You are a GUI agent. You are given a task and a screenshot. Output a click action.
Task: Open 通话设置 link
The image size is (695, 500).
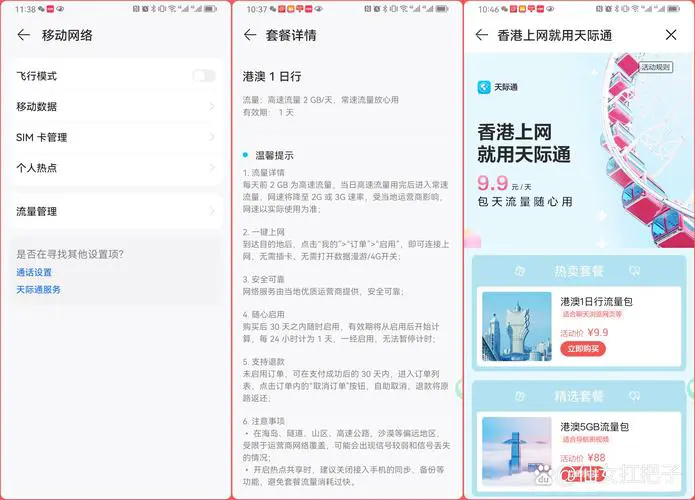tap(34, 272)
